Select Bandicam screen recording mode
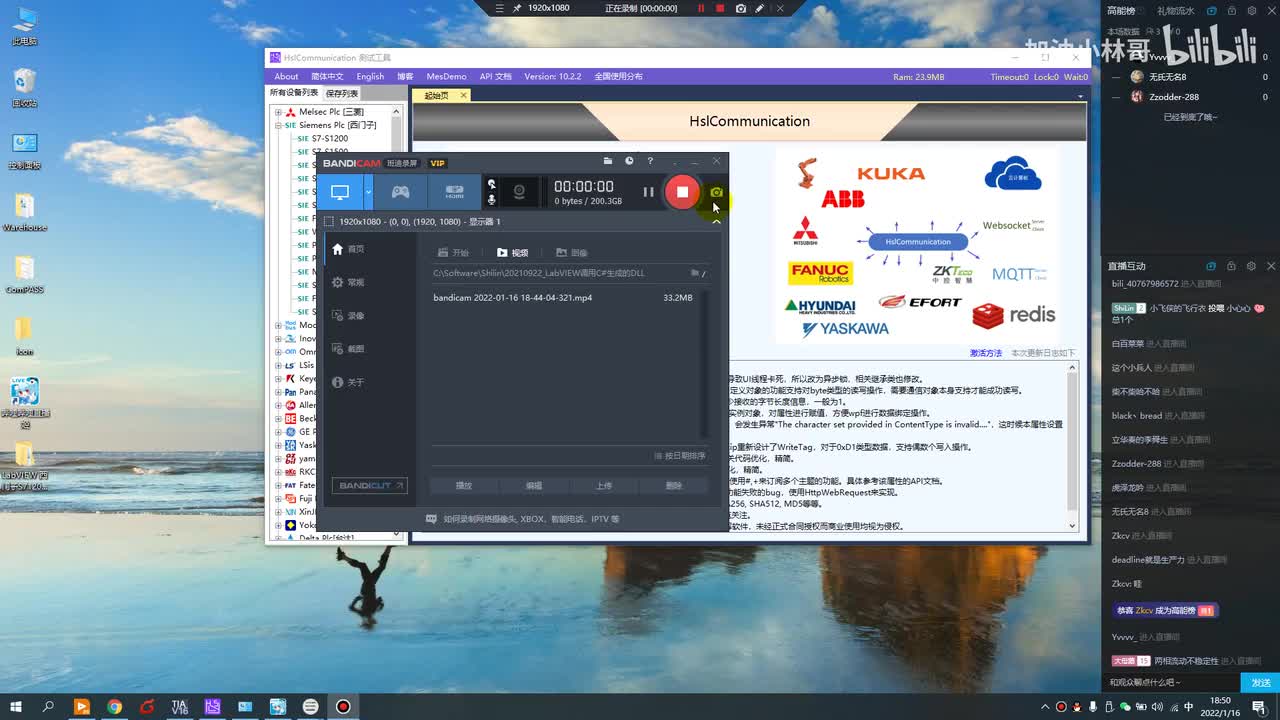The width and height of the screenshot is (1280, 720). pos(340,192)
